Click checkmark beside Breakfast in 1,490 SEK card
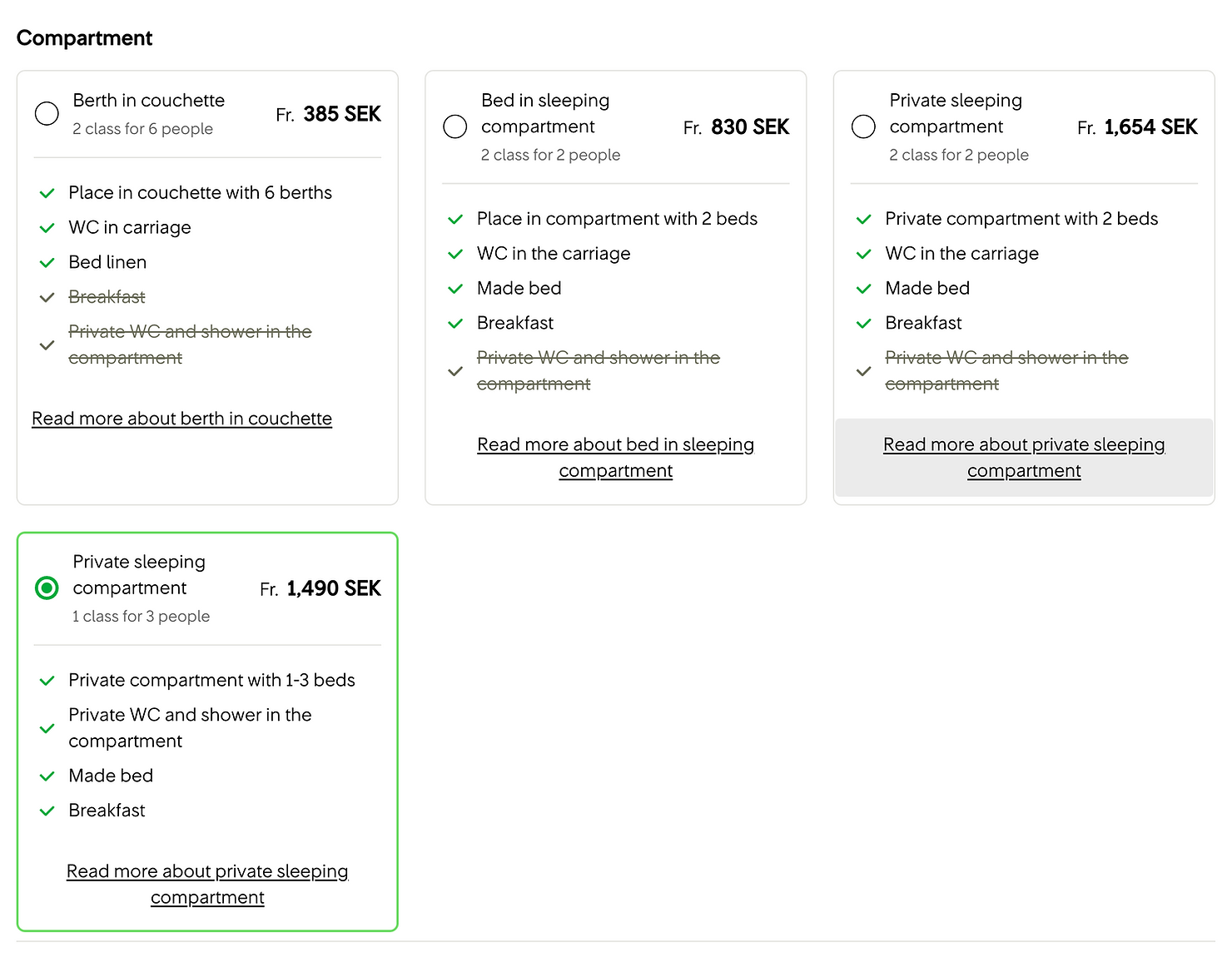Screen dimensions: 1232x962 point(47,811)
